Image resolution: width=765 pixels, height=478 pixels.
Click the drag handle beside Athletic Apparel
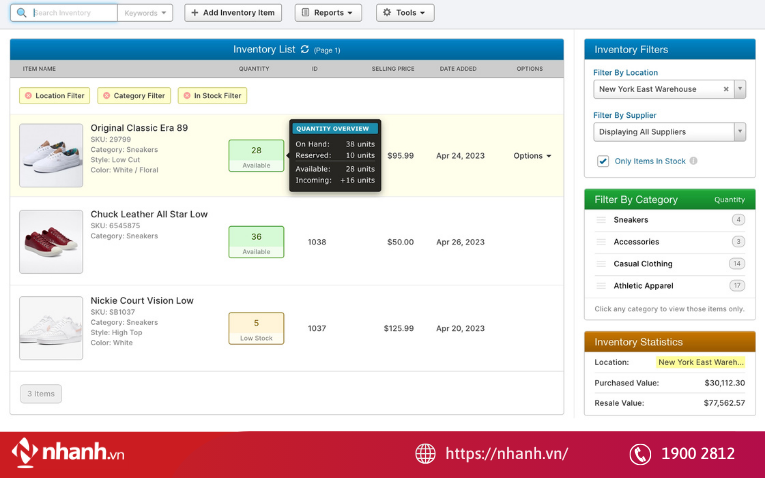click(601, 286)
